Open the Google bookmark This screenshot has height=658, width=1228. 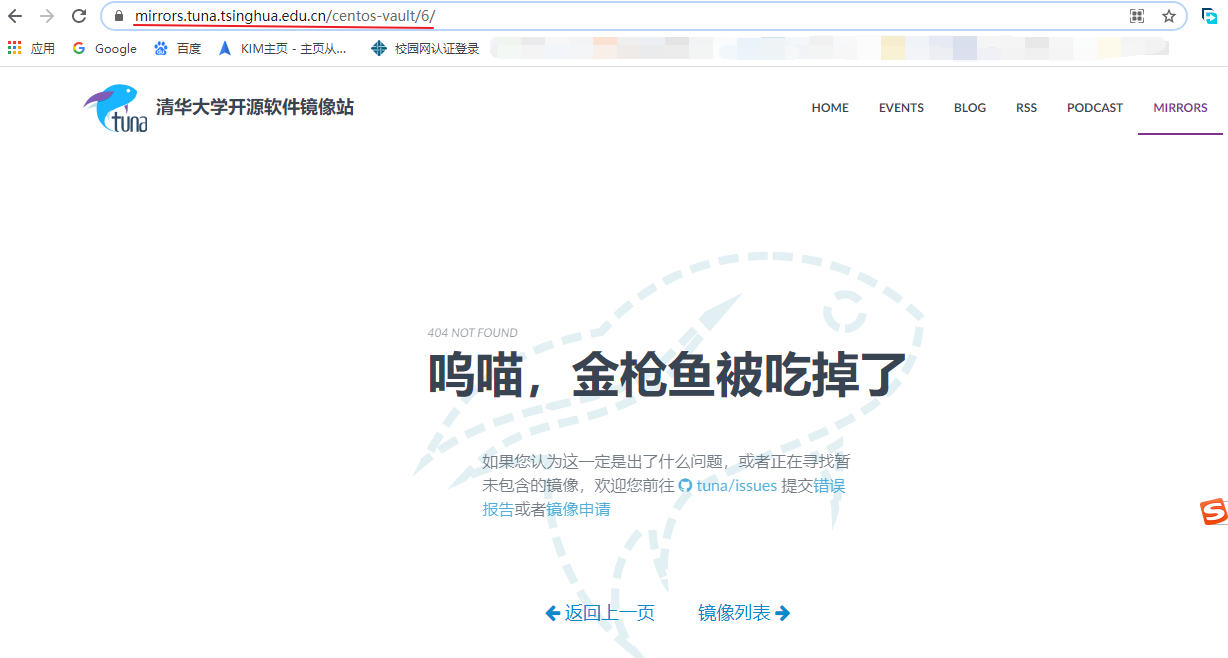[x=105, y=48]
